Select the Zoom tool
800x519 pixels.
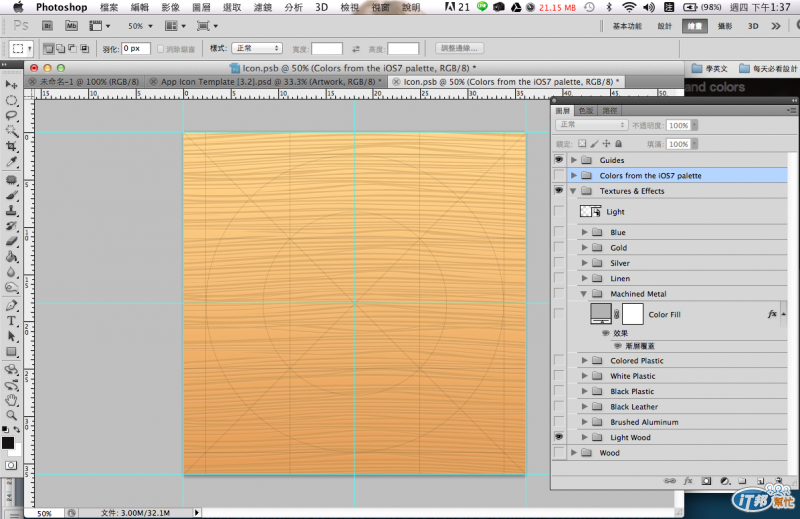tap(12, 415)
